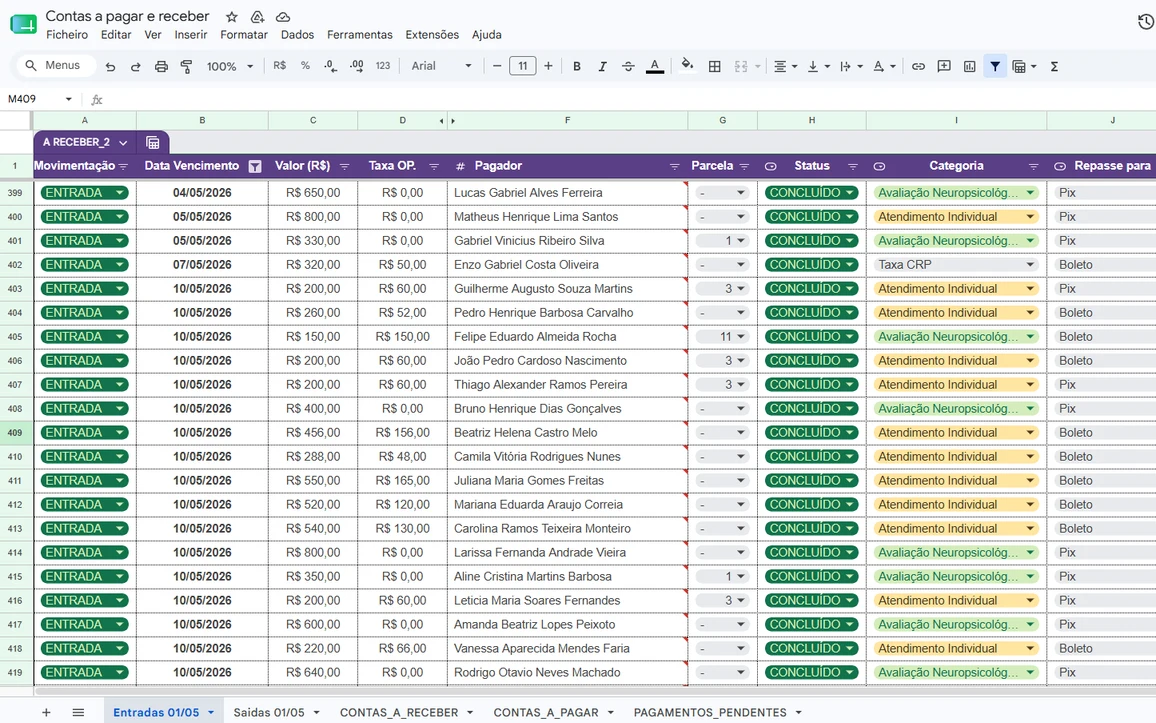Toggle strikethrough formatting

click(x=628, y=66)
